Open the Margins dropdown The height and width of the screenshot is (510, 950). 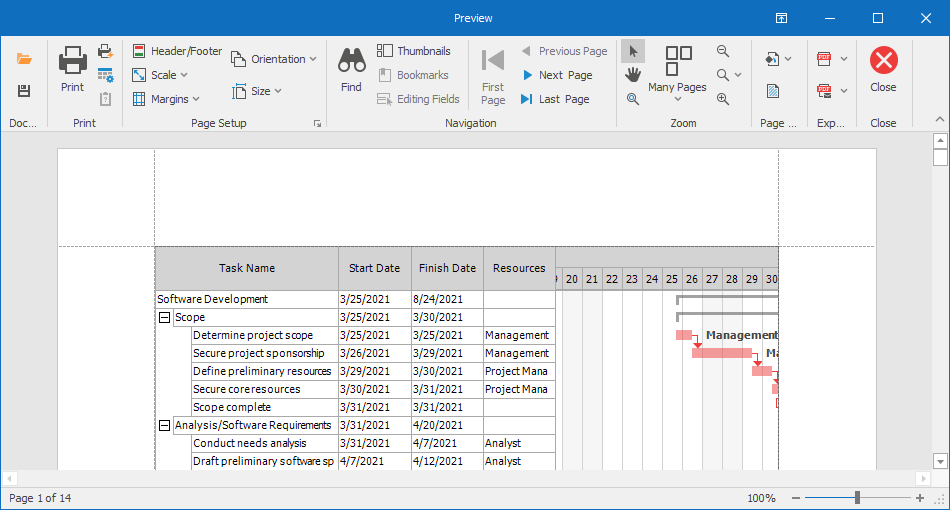click(166, 99)
